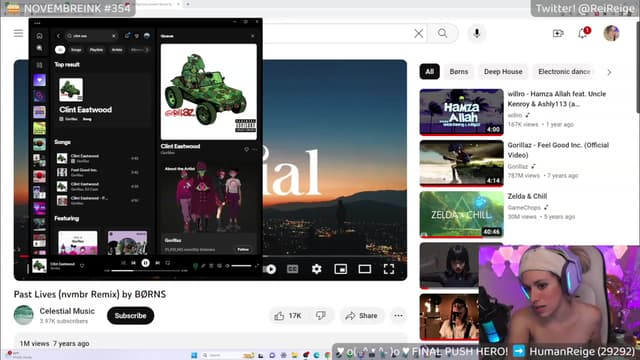Open the three-dot more actions menu
The image size is (640, 360).
(x=398, y=316)
